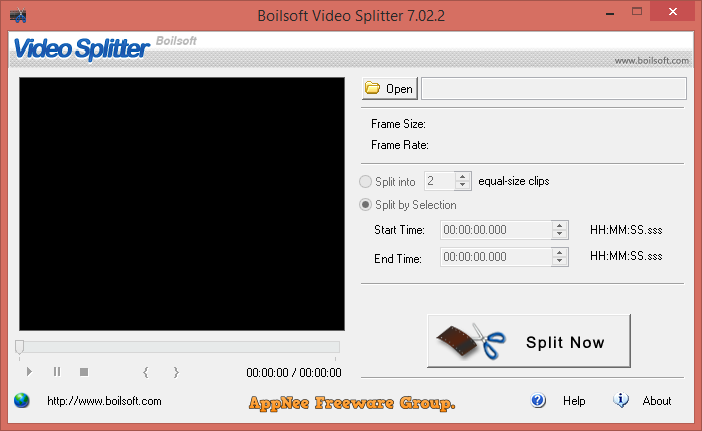Screen dimensions: 702x431
Task: Click the app icon in the title bar
Action: tap(18, 16)
